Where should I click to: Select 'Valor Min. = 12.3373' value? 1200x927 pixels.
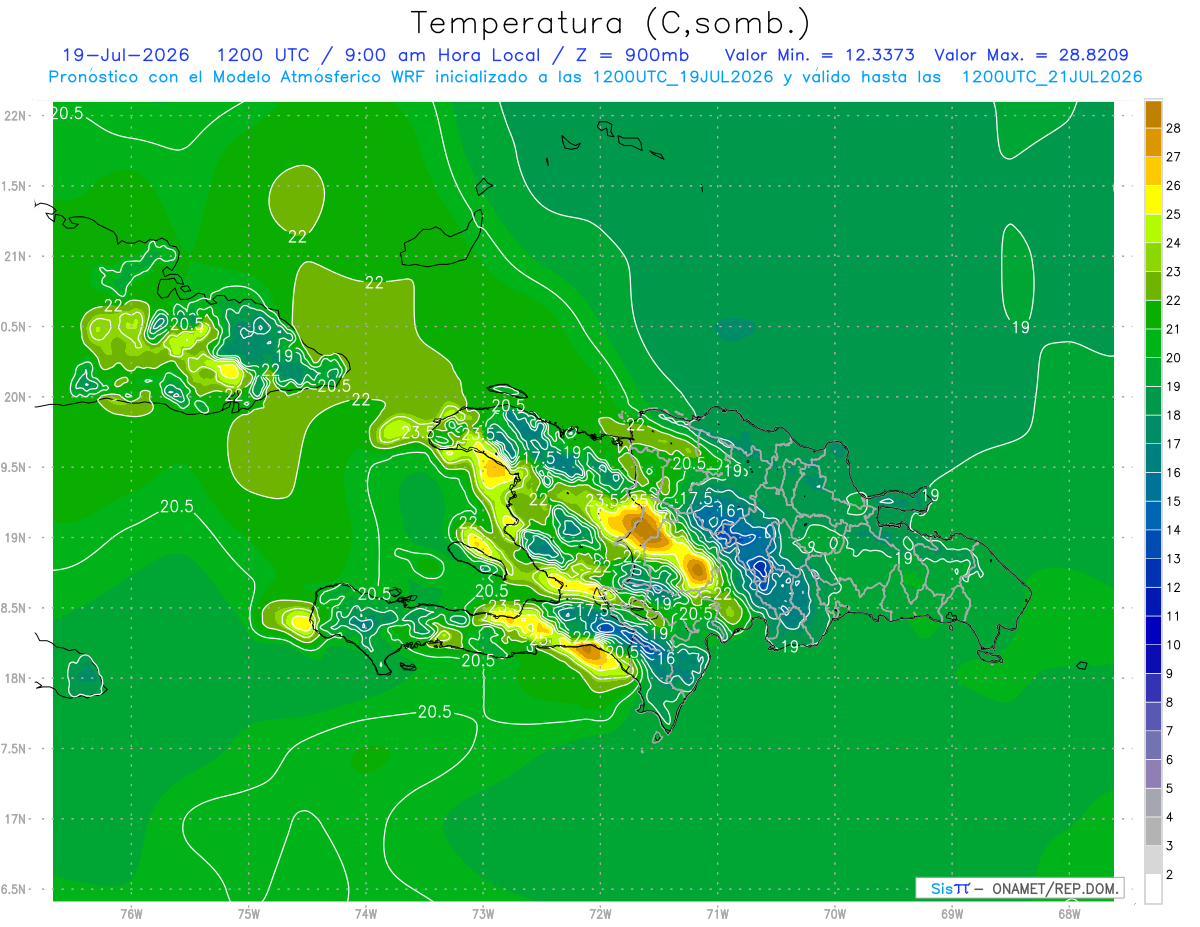tap(819, 55)
